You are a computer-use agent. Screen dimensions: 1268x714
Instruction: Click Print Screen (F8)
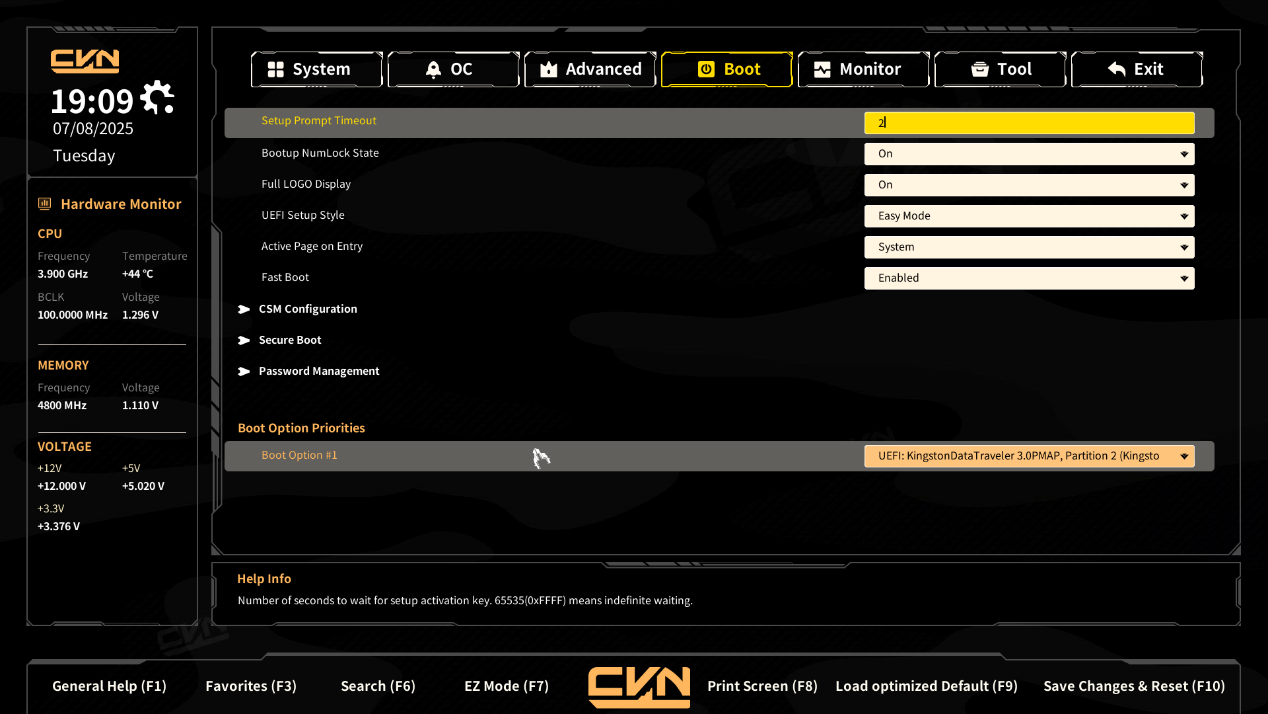tap(762, 686)
